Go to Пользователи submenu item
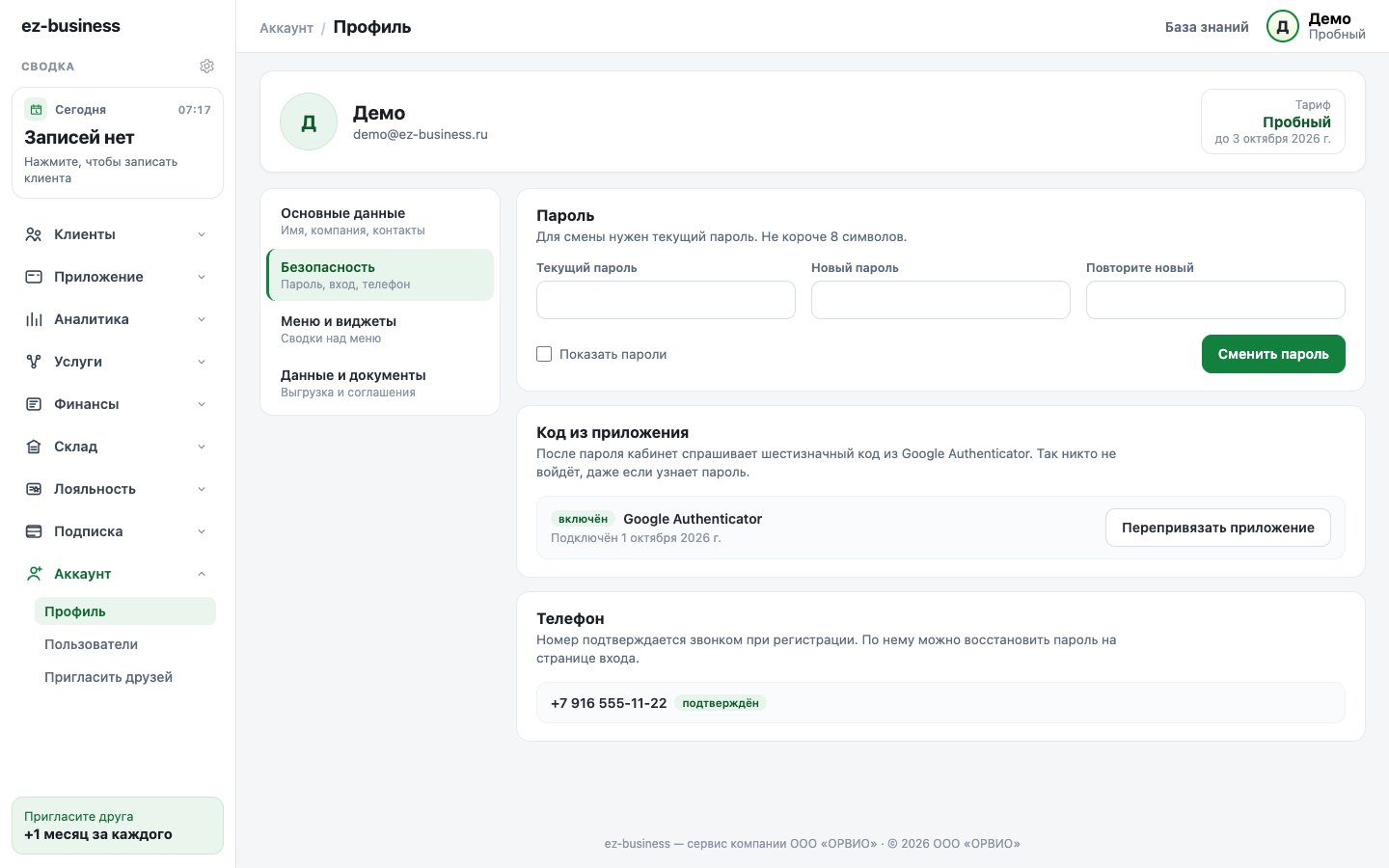 coord(125,644)
